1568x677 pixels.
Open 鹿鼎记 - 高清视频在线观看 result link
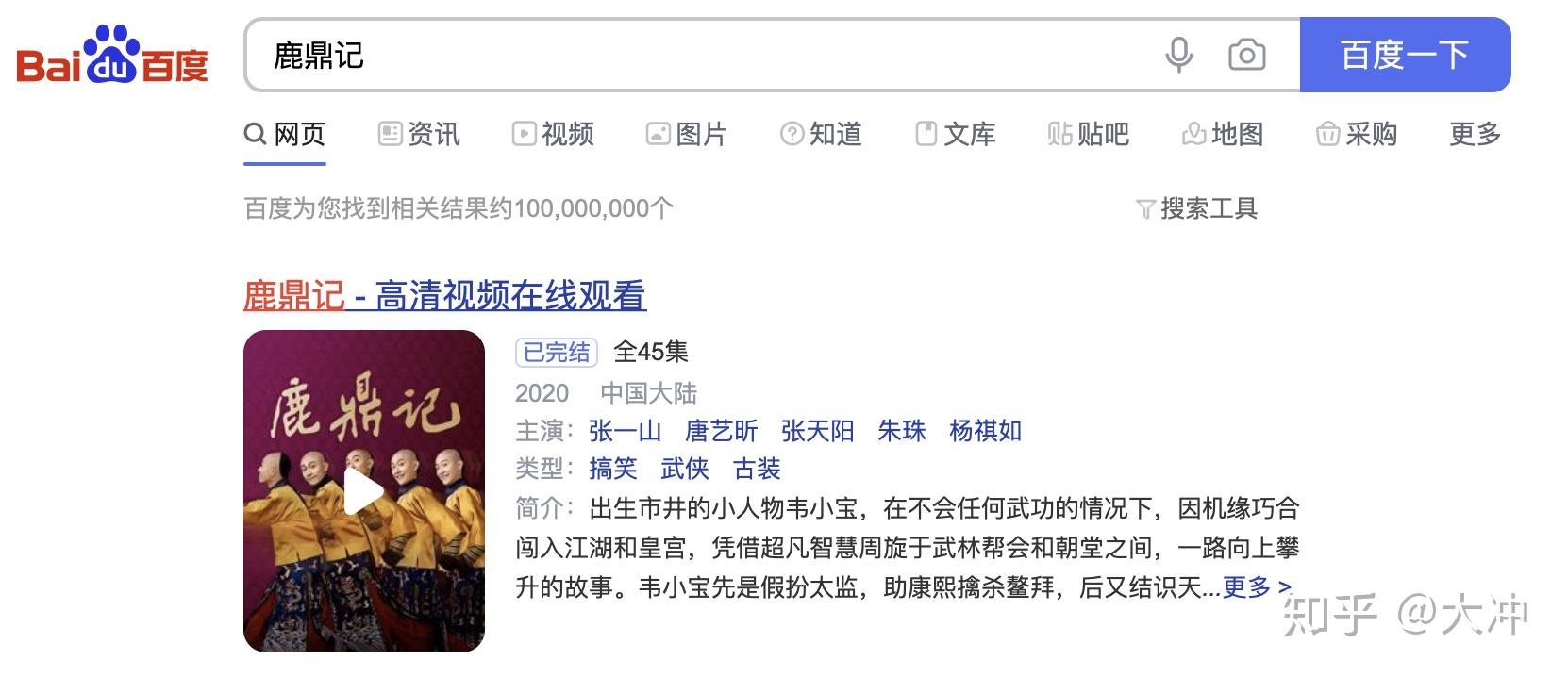click(444, 296)
